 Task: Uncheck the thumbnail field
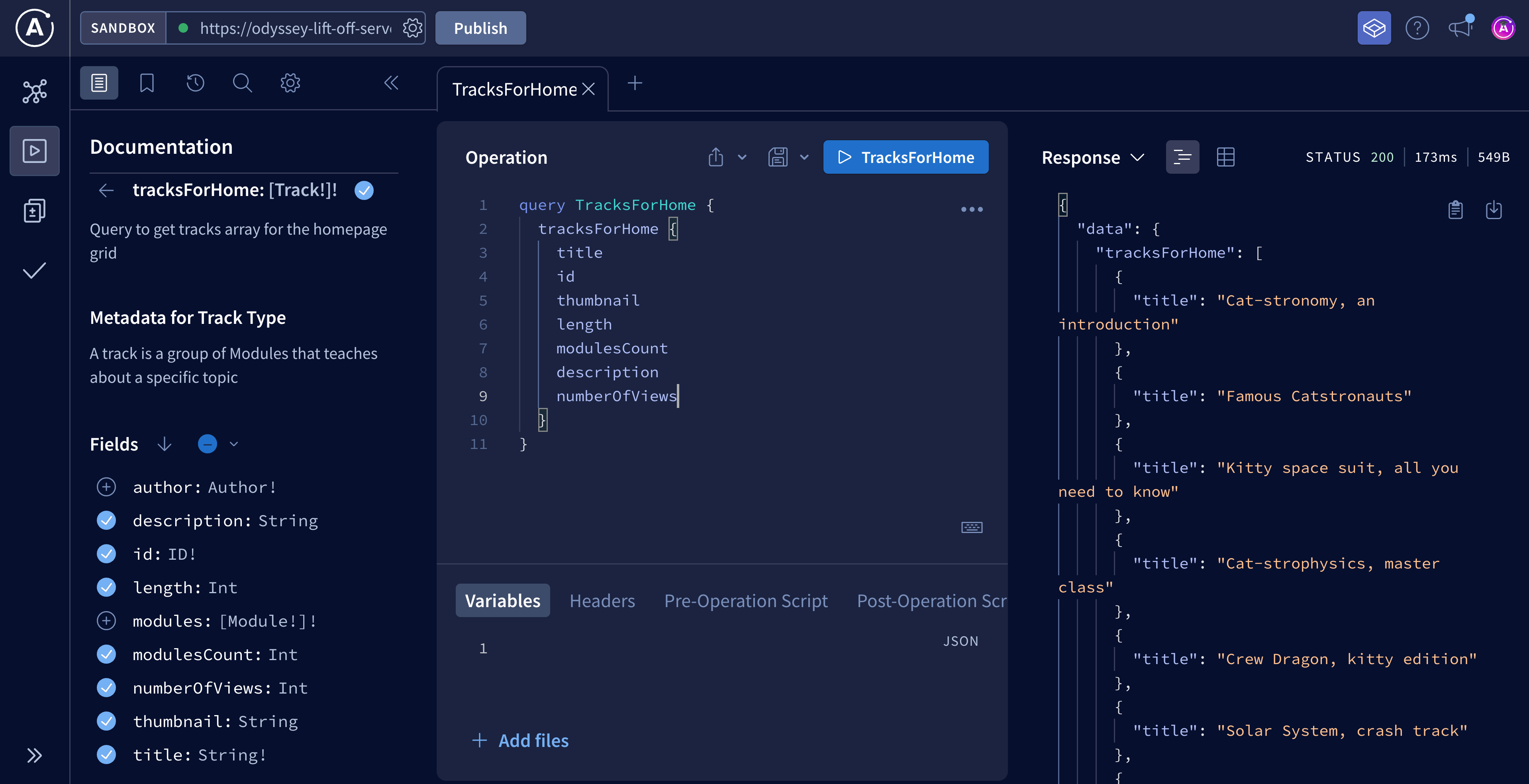coord(106,721)
